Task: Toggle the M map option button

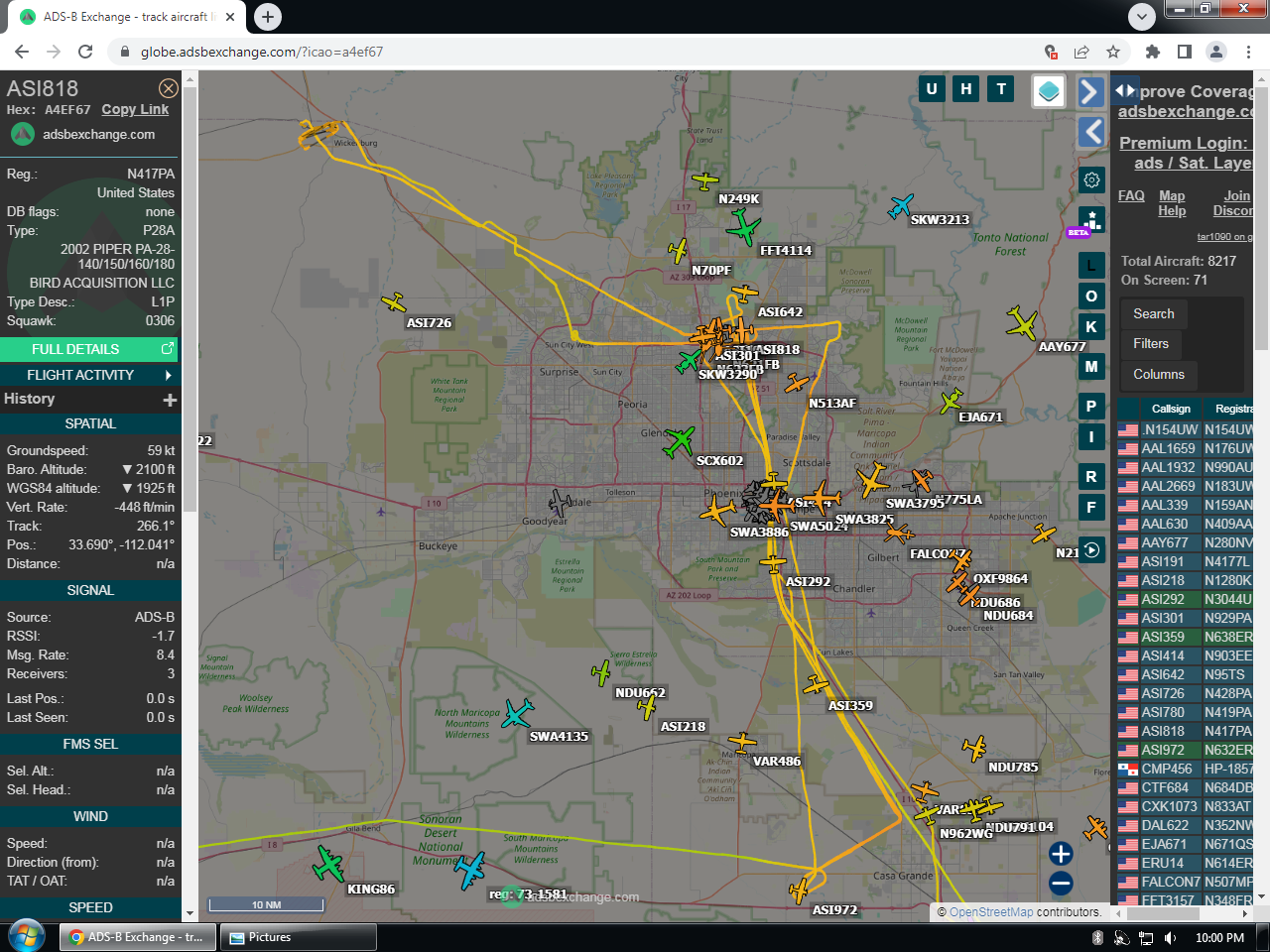Action: click(1091, 366)
